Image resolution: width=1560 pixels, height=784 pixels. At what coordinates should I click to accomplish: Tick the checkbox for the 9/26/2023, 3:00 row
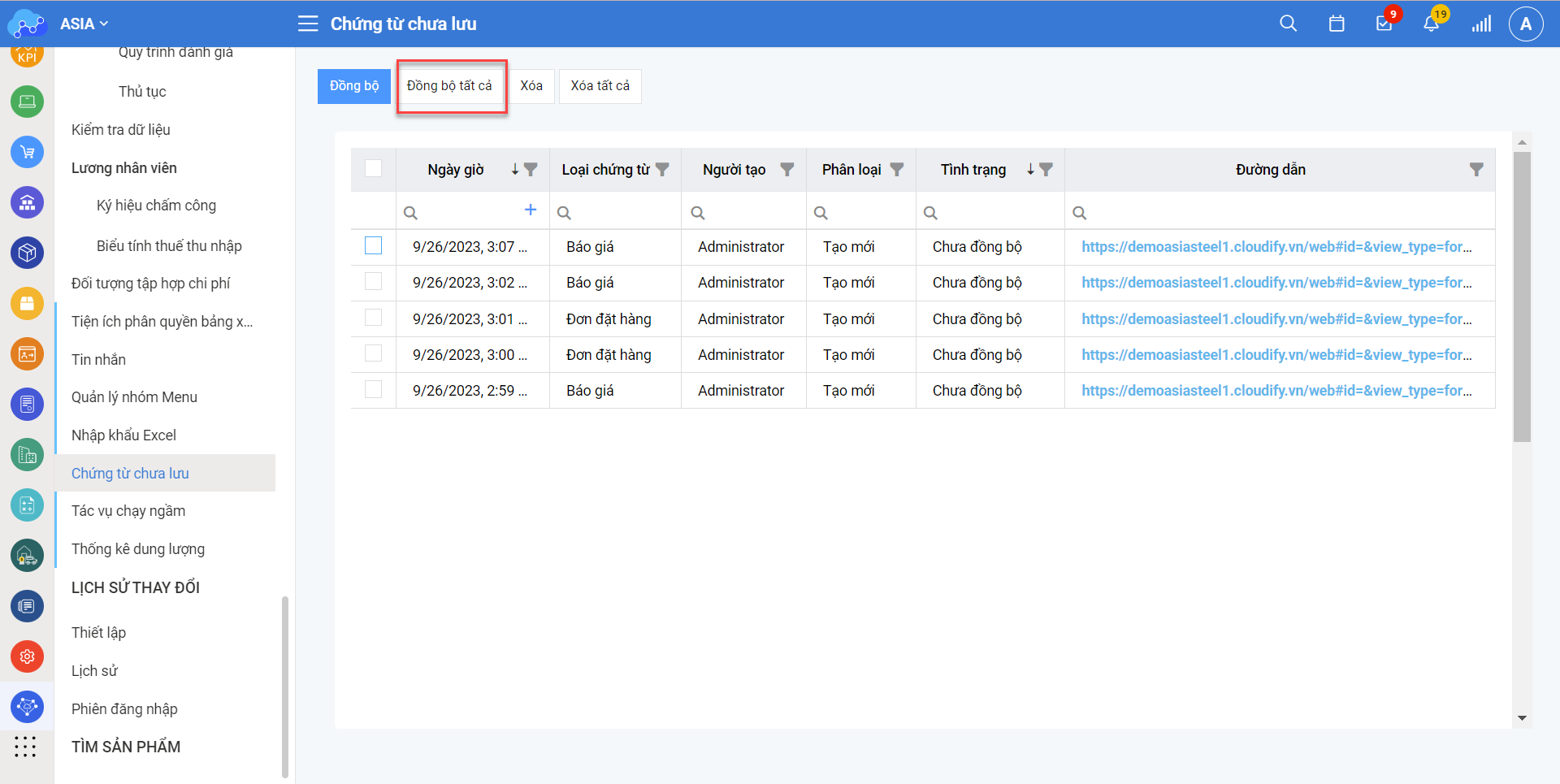click(374, 353)
